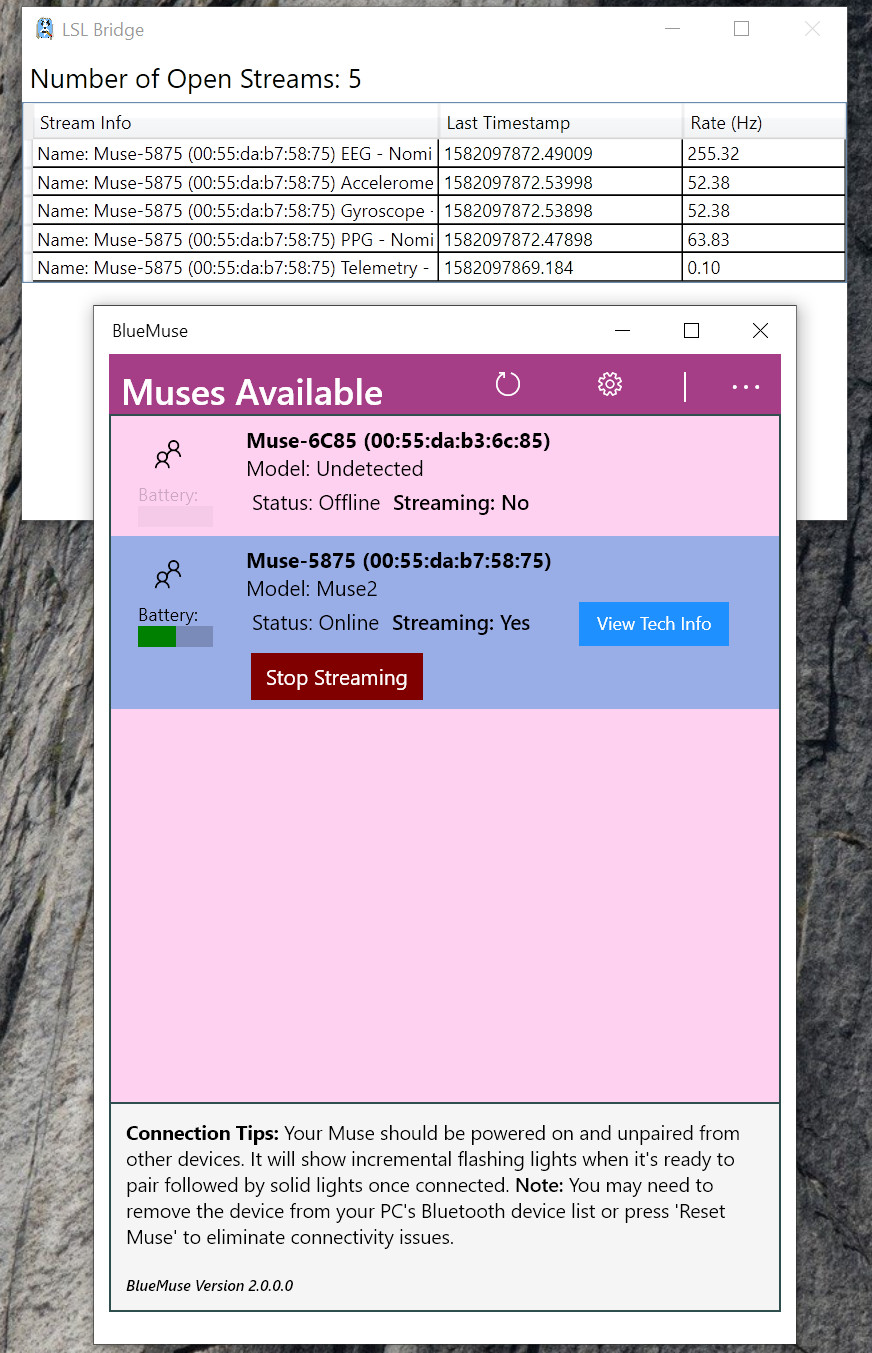Click 'Streaming: No' text
This screenshot has height=1353, width=872.
[461, 503]
